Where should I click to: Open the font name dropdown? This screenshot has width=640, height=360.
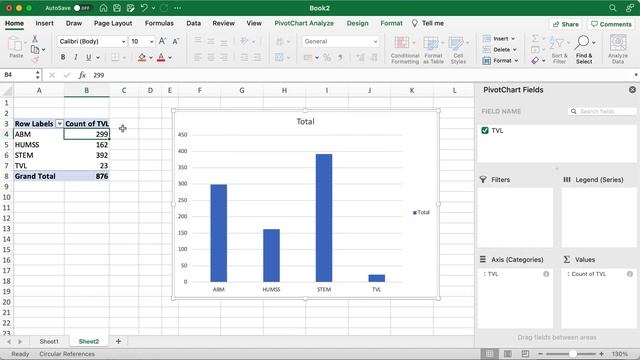click(123, 41)
